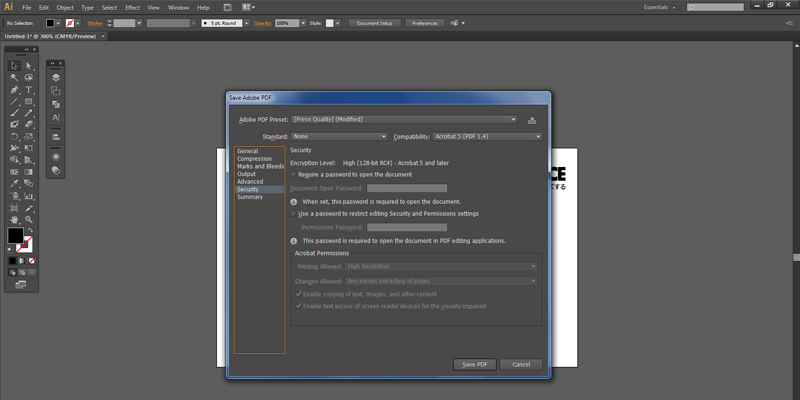This screenshot has width=800, height=400.
Task: Select the Free Transform tool
Action: tap(29, 148)
